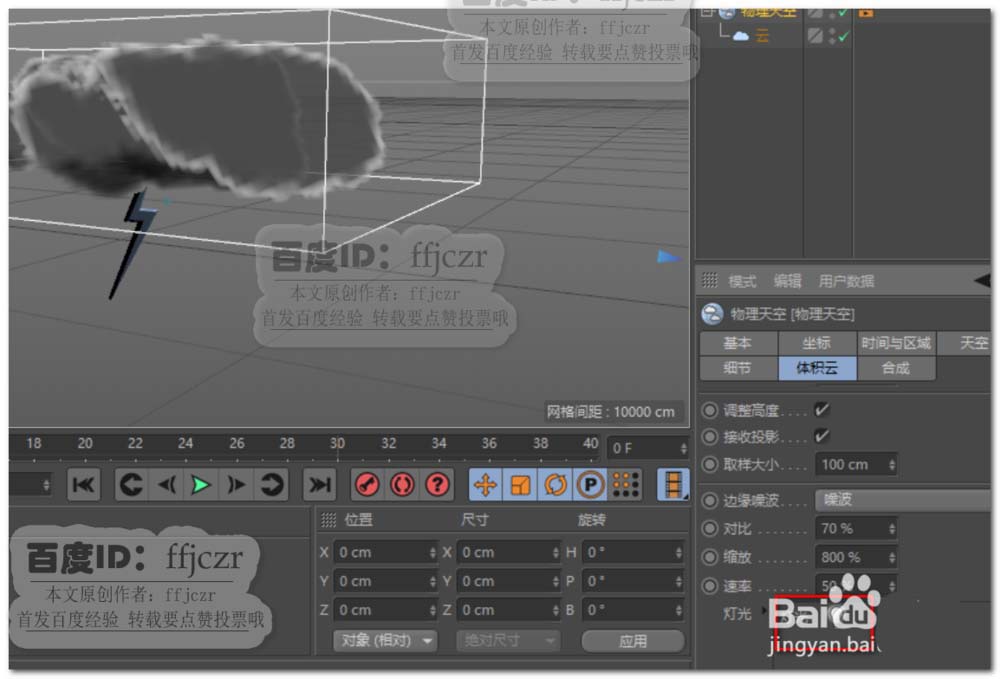
Task: Click frame 24 on the timeline ruler
Action: tap(186, 443)
